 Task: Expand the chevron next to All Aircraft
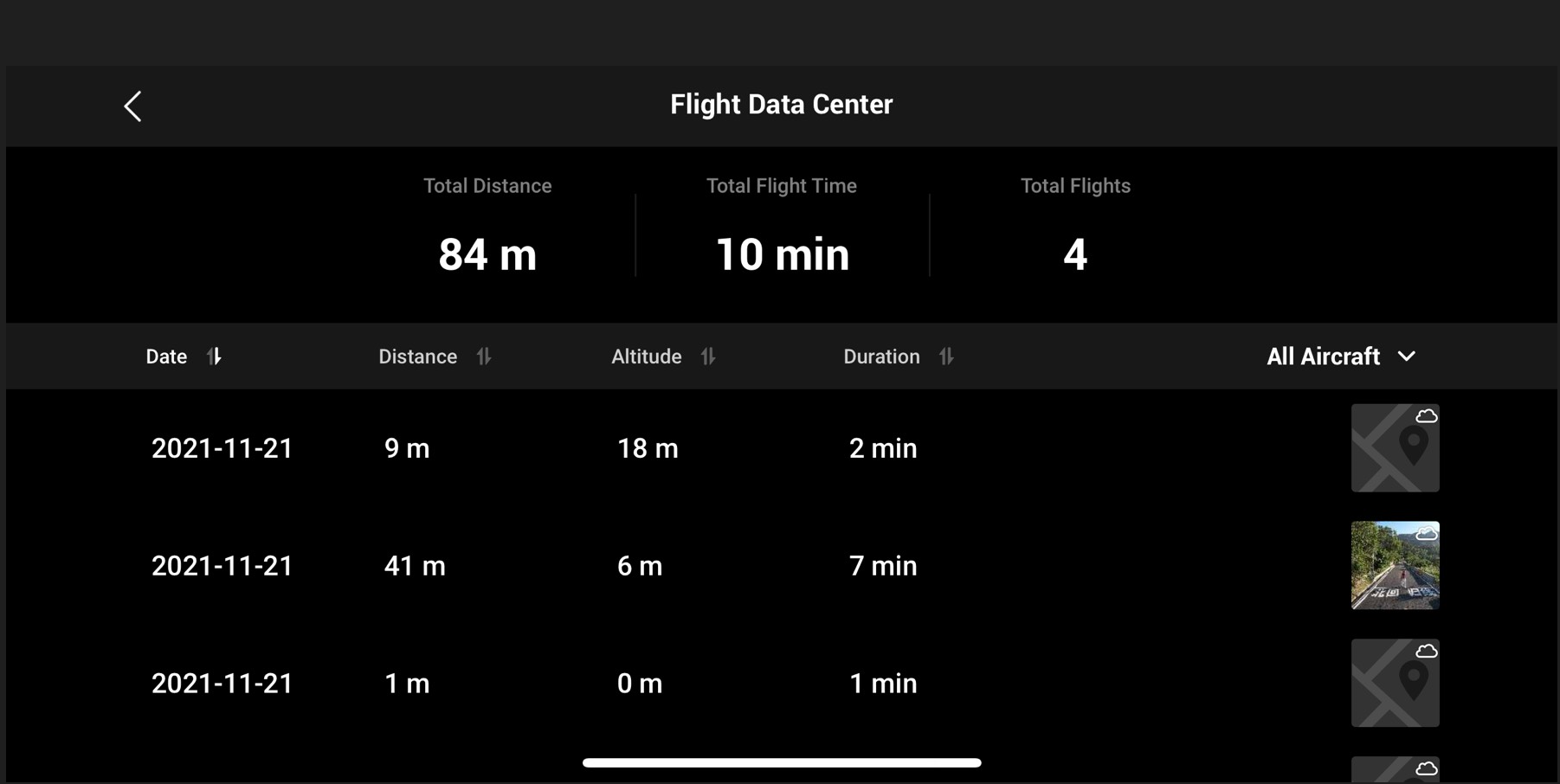click(1407, 356)
